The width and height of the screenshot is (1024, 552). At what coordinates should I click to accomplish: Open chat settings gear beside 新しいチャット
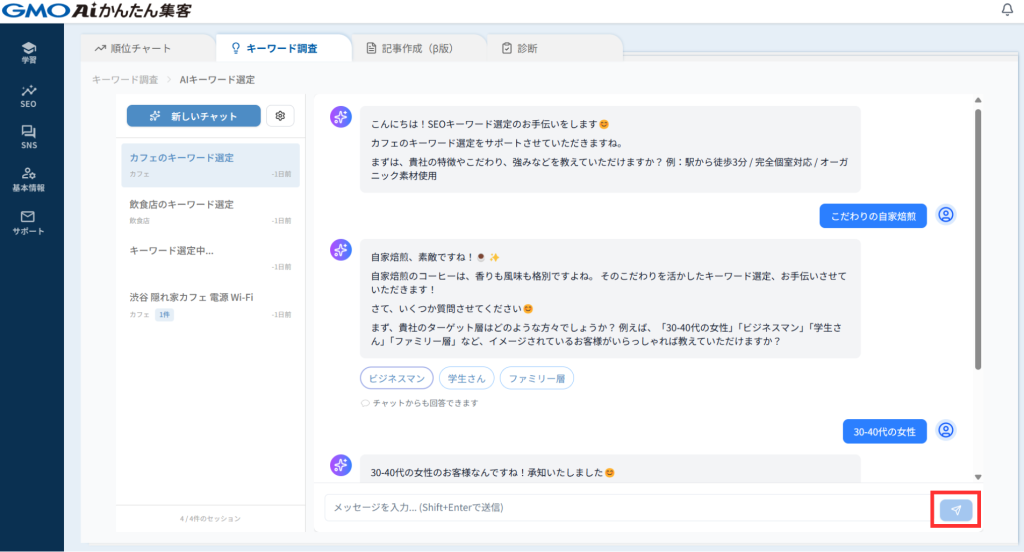click(280, 116)
